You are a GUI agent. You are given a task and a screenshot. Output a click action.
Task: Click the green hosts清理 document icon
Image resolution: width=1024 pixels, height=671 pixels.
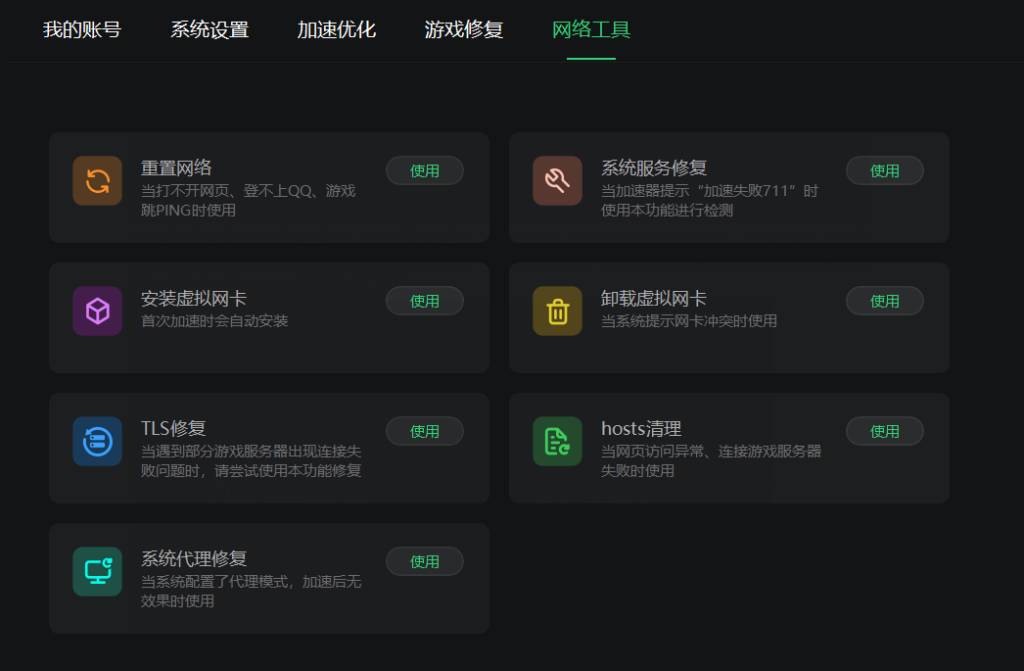pyautogui.click(x=557, y=441)
